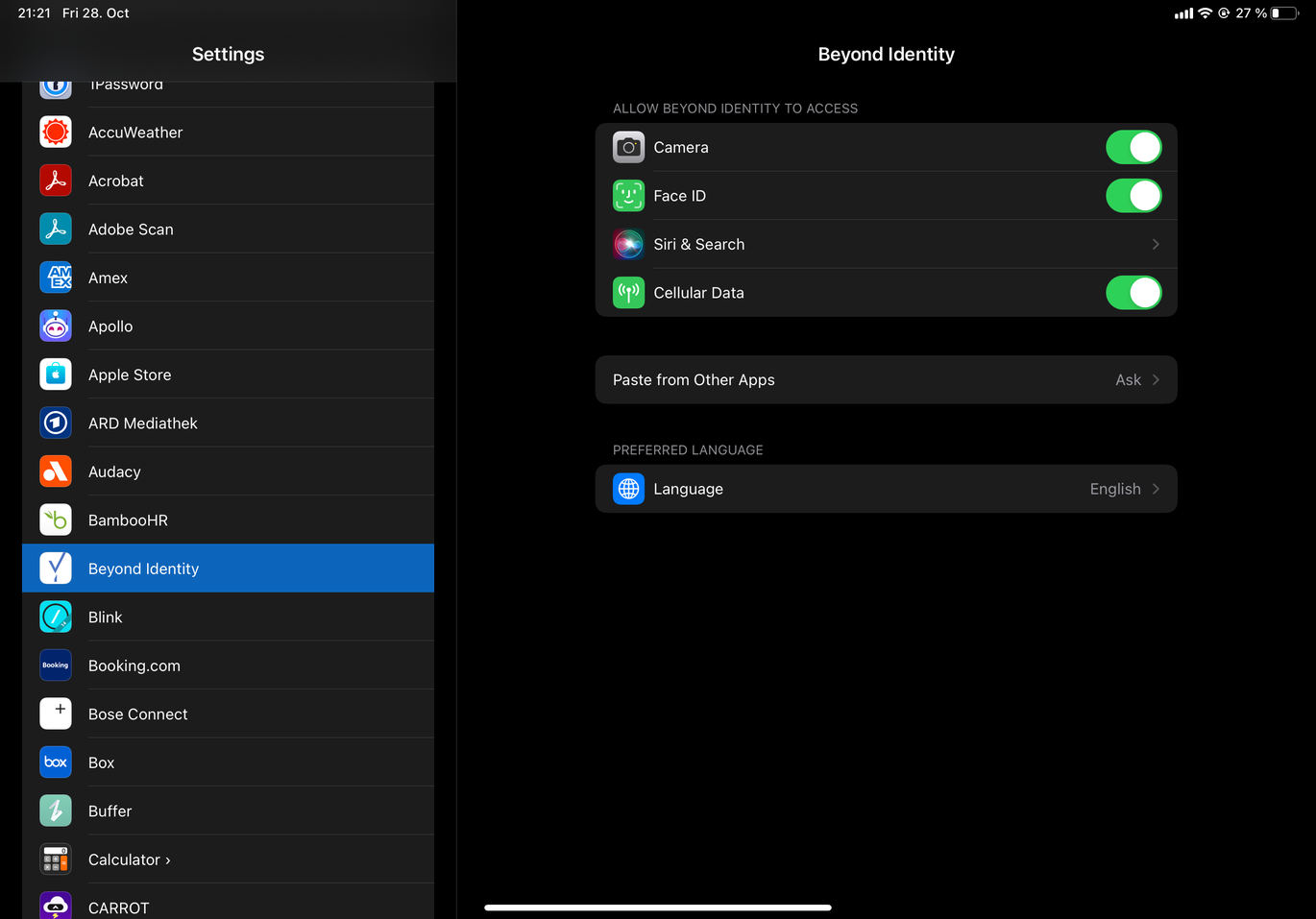This screenshot has height=919, width=1316.
Task: Tap the AccuWeather app icon
Action: point(56,133)
